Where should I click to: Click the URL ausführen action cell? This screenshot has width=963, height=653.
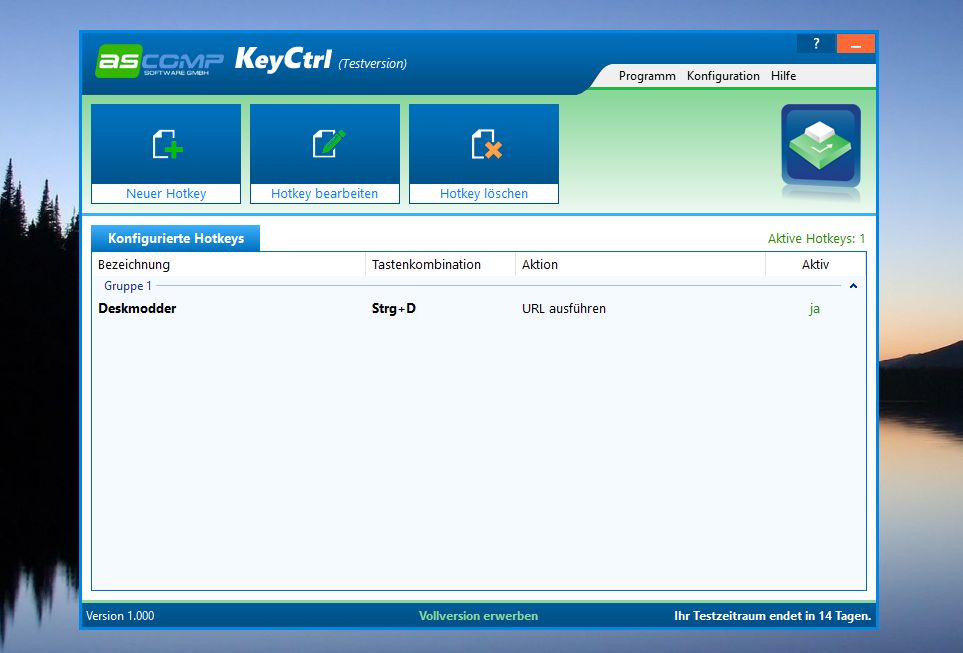coord(564,308)
